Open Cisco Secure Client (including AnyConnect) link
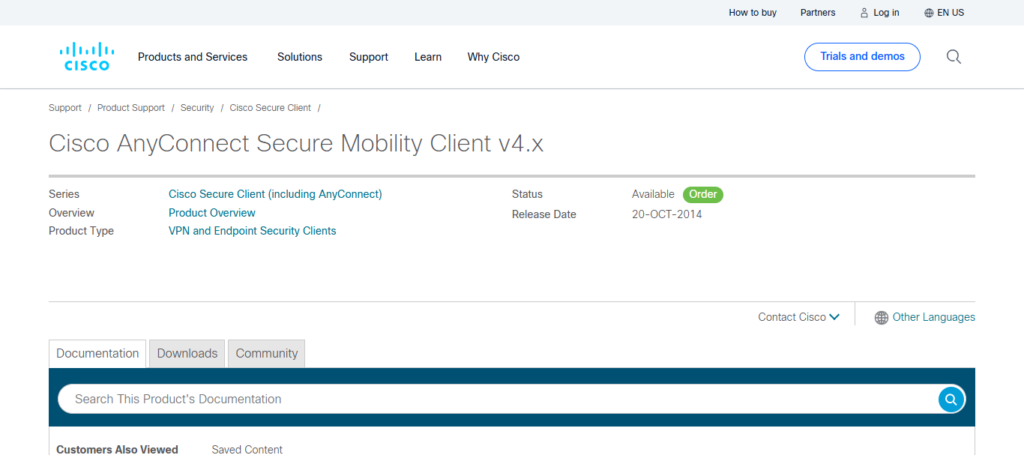Image resolution: width=1024 pixels, height=455 pixels. tap(275, 194)
